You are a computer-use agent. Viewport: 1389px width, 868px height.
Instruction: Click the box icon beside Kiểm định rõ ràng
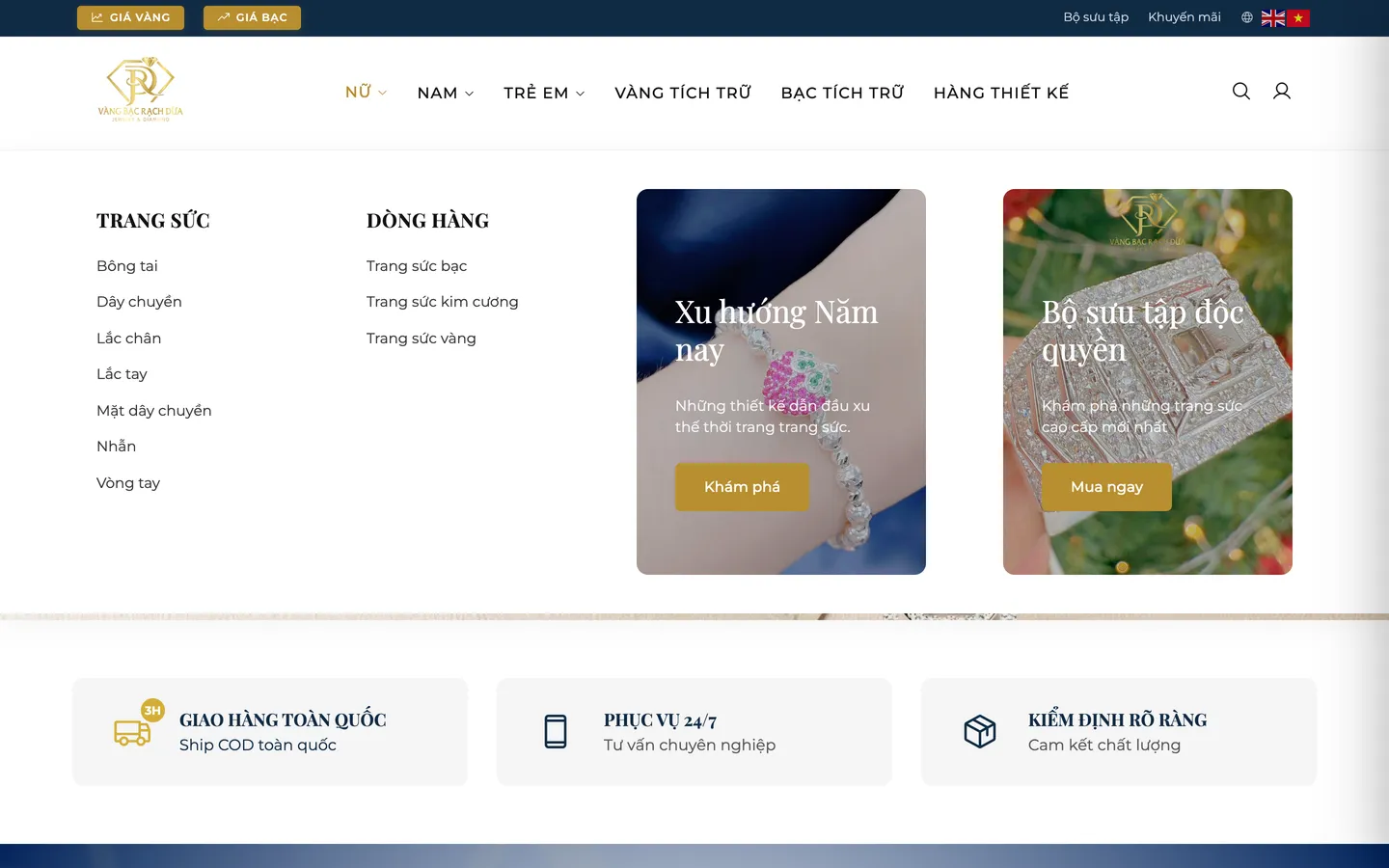tap(980, 732)
